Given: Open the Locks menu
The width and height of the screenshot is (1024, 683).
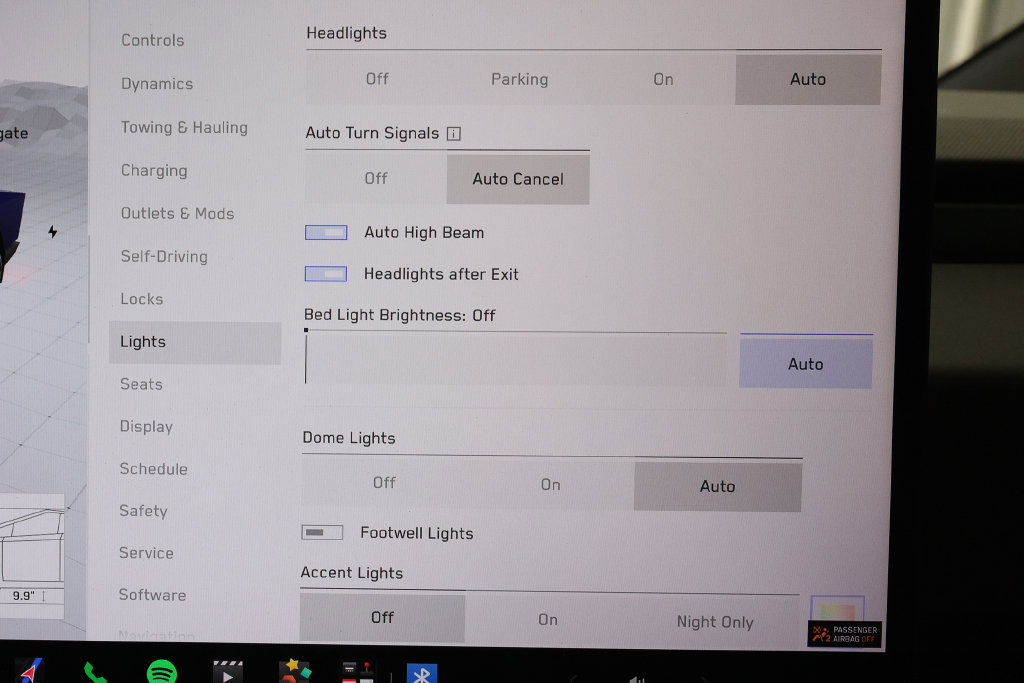Looking at the screenshot, I should tap(142, 299).
